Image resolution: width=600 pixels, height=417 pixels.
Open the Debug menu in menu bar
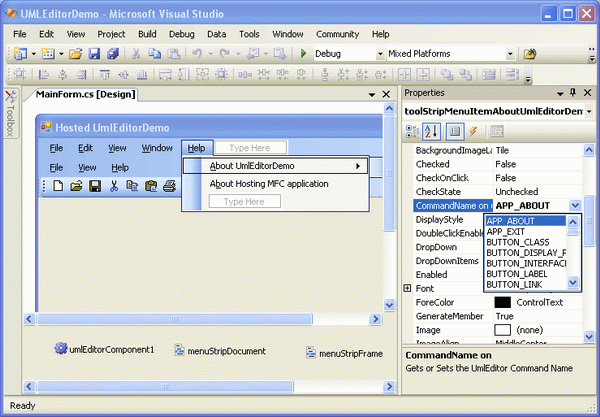[182, 34]
